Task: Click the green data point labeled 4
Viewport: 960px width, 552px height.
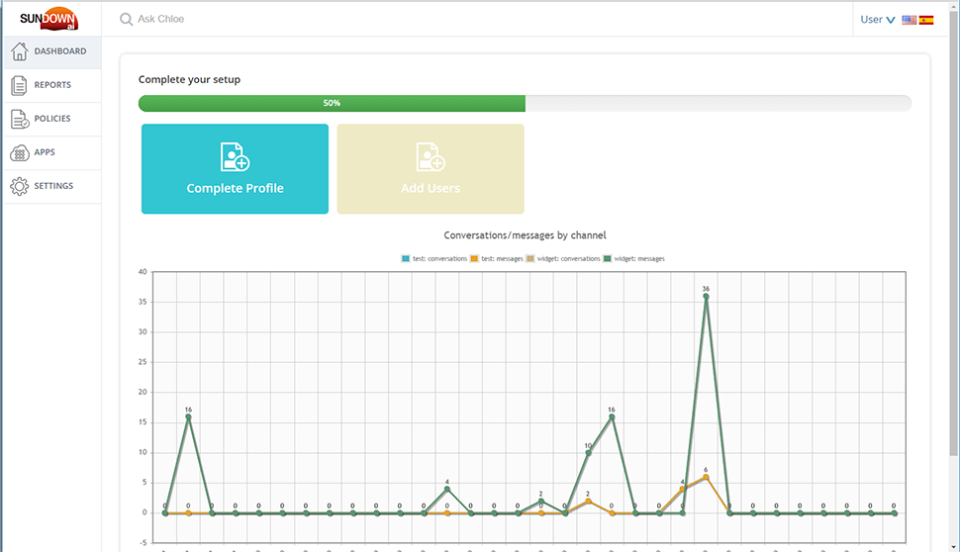Action: coord(447,489)
